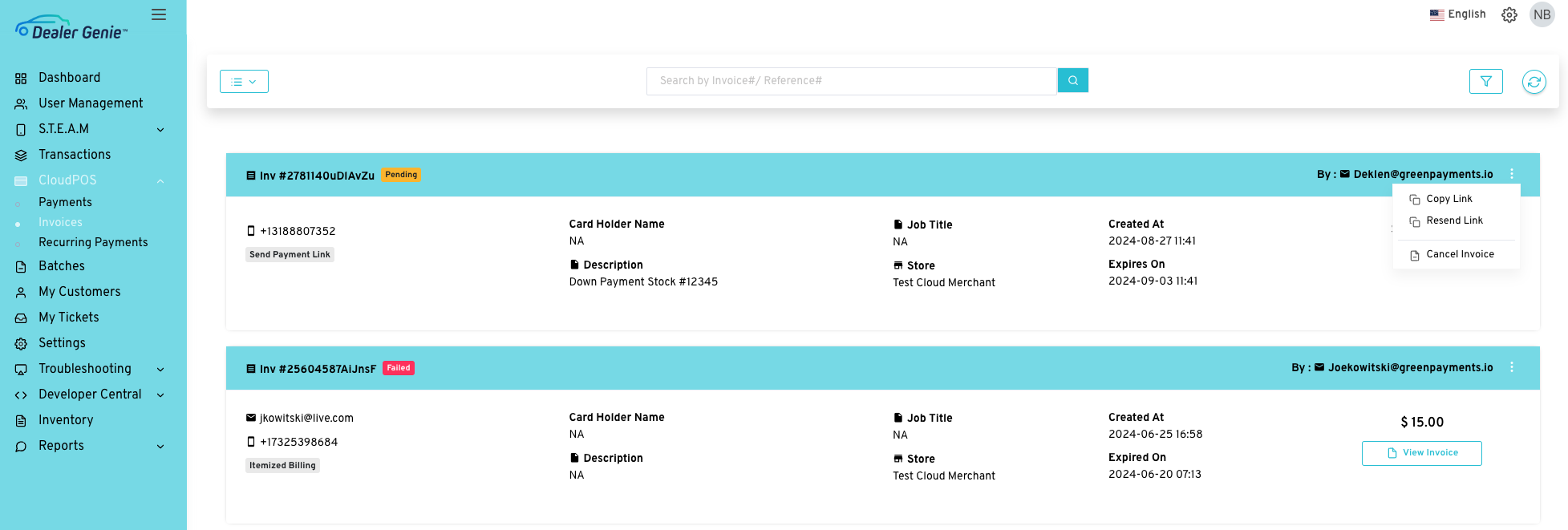The image size is (1568, 530).
Task: Open User Management page
Action: [x=91, y=103]
